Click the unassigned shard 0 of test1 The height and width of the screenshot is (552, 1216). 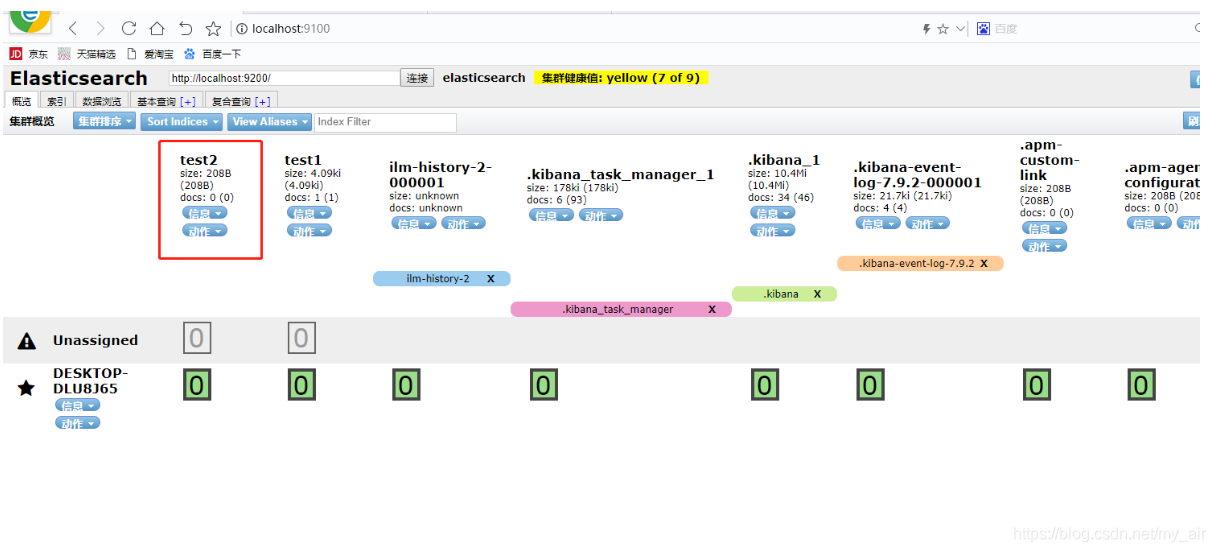pyautogui.click(x=301, y=339)
